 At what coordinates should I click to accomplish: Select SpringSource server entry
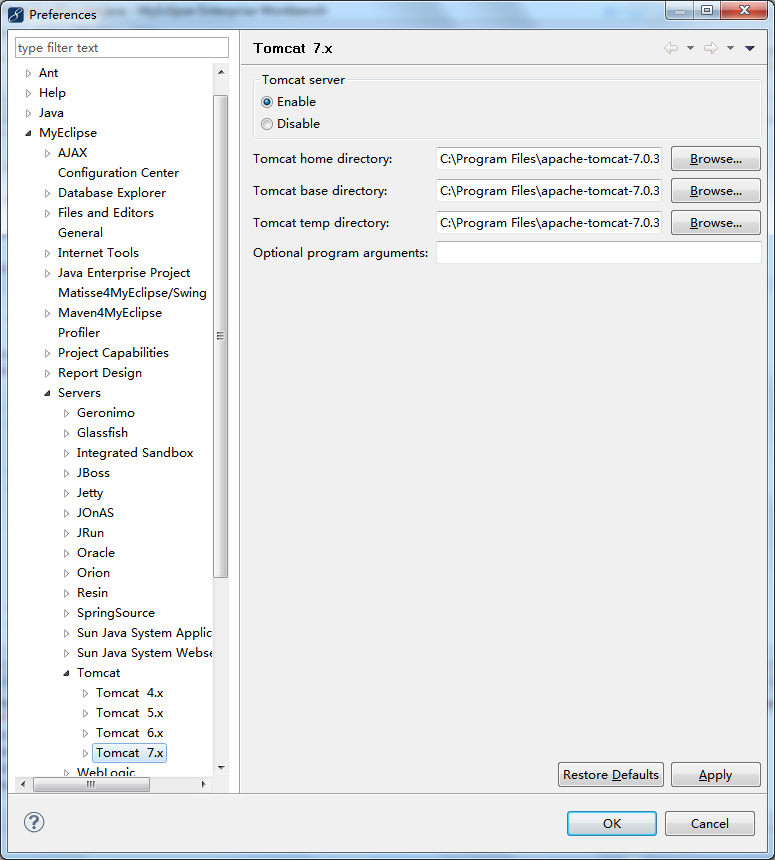pos(116,613)
